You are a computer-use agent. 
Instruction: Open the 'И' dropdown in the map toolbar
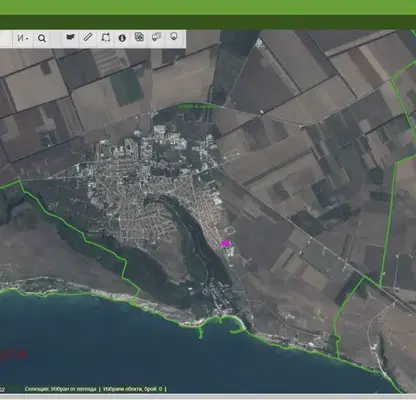tap(23, 38)
